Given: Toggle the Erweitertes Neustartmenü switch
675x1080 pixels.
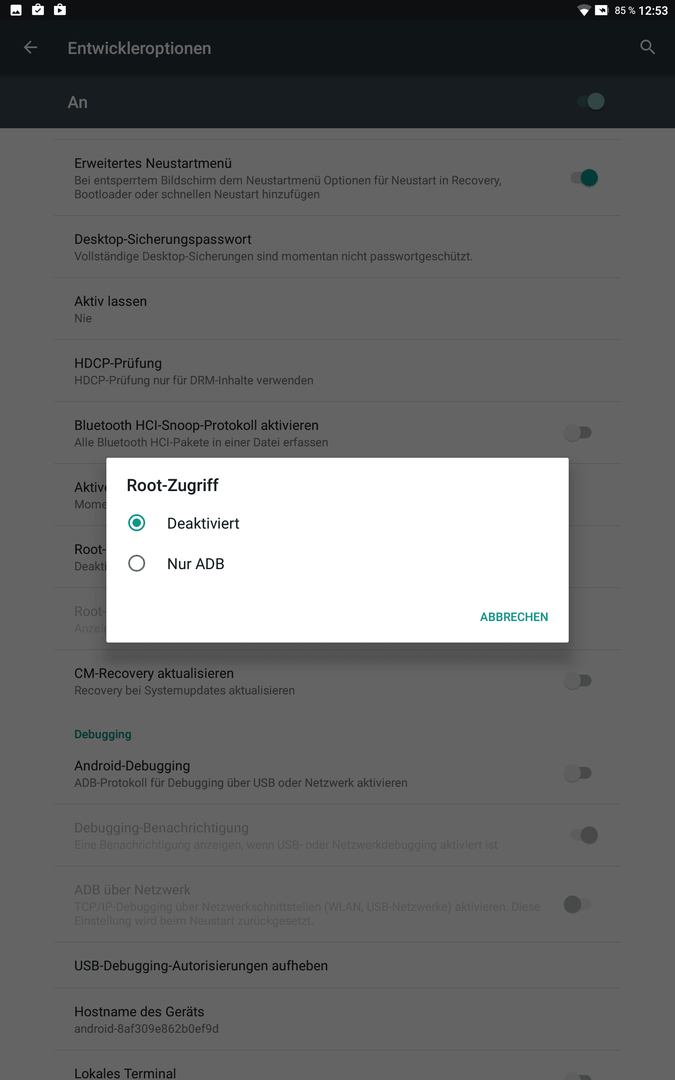Looking at the screenshot, I should (x=584, y=178).
